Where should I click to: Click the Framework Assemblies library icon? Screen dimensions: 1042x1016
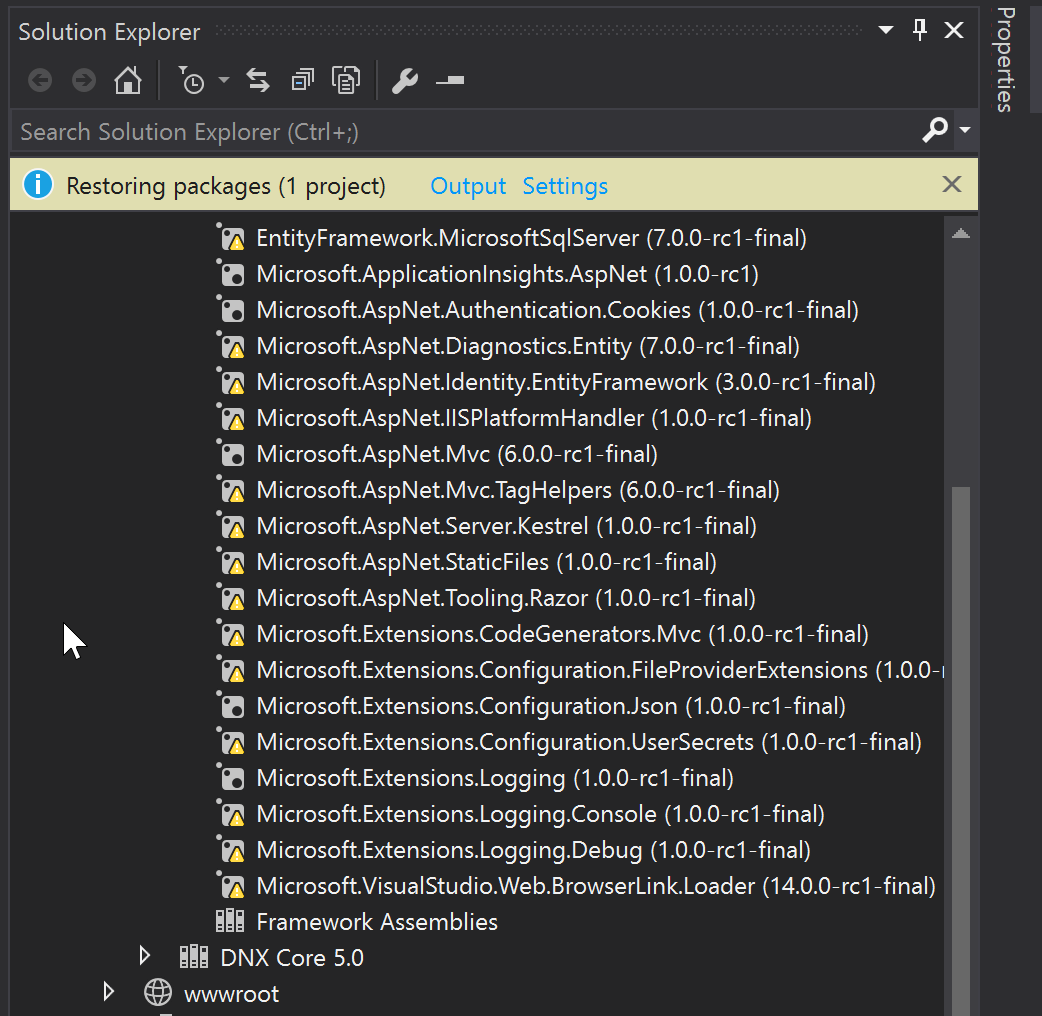tap(230, 921)
